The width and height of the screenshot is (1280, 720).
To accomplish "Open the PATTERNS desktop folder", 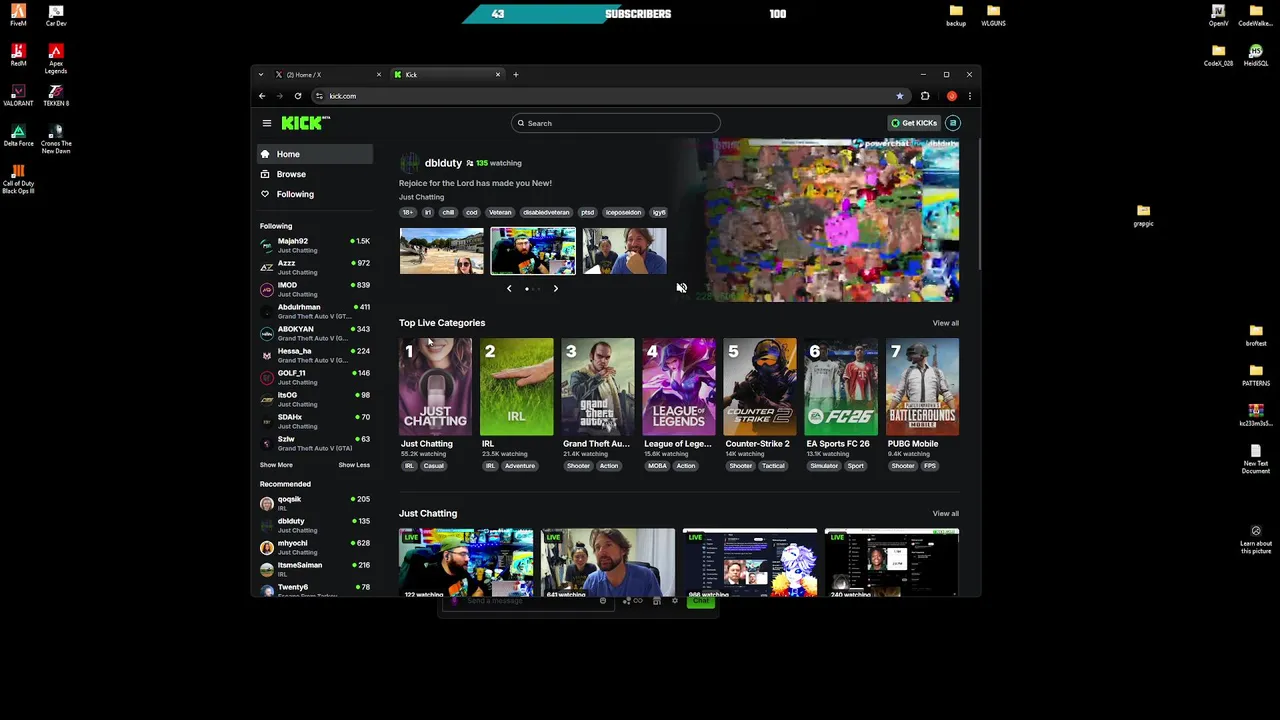I will [x=1256, y=375].
